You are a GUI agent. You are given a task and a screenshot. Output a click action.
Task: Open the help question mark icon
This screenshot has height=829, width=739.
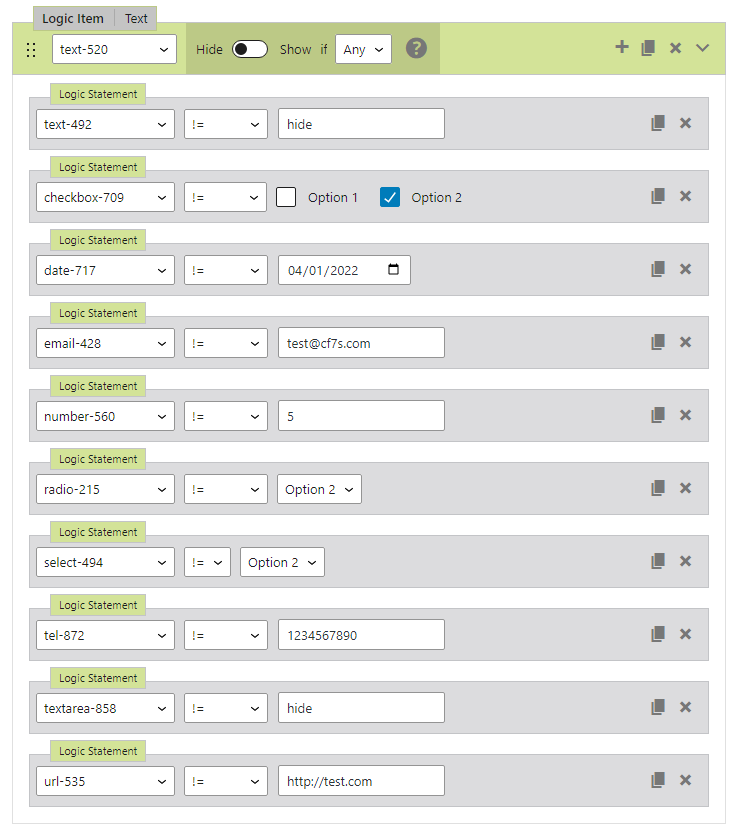click(x=416, y=48)
